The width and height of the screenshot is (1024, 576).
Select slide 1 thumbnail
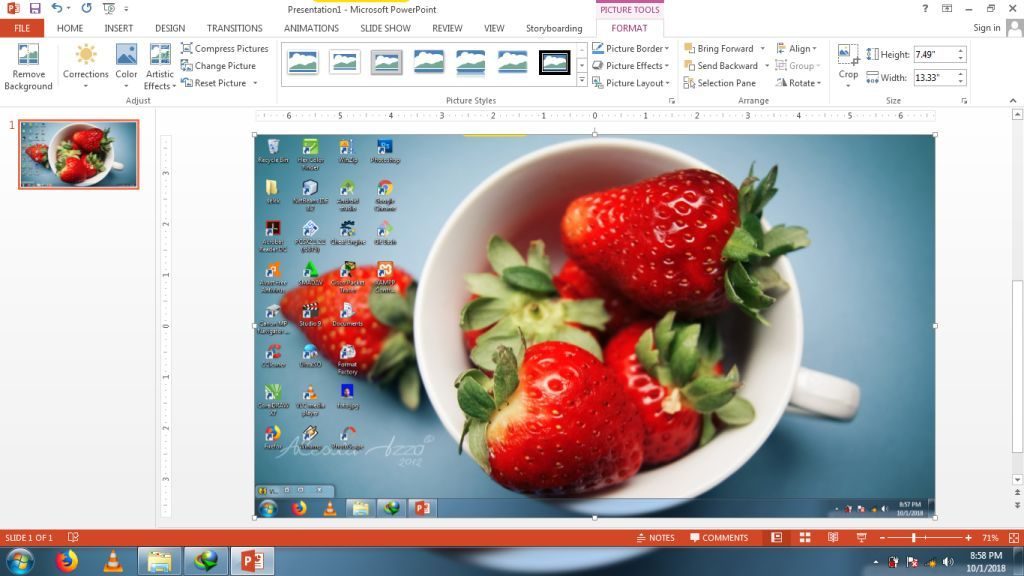coord(78,154)
